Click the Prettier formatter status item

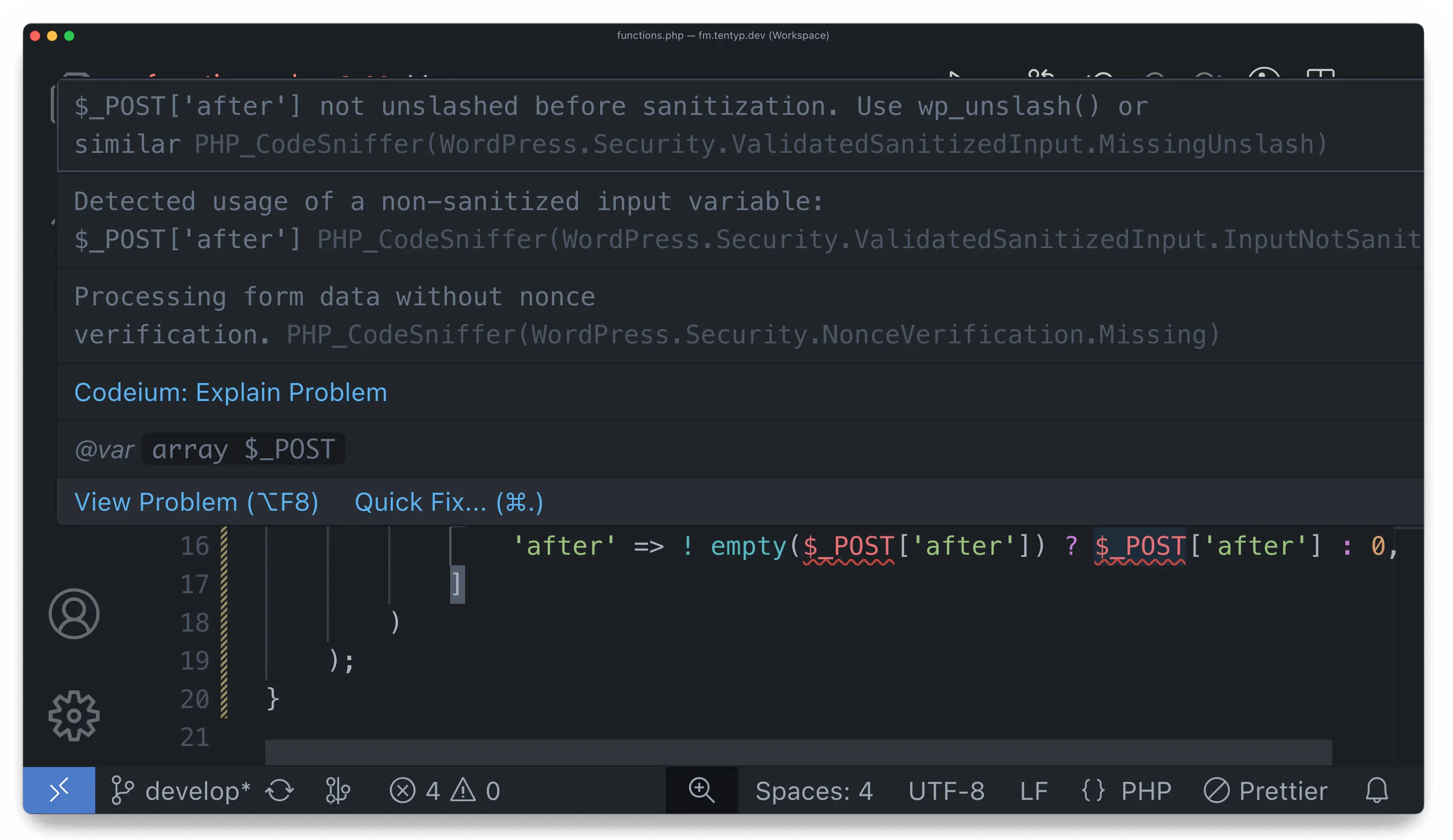(1266, 791)
